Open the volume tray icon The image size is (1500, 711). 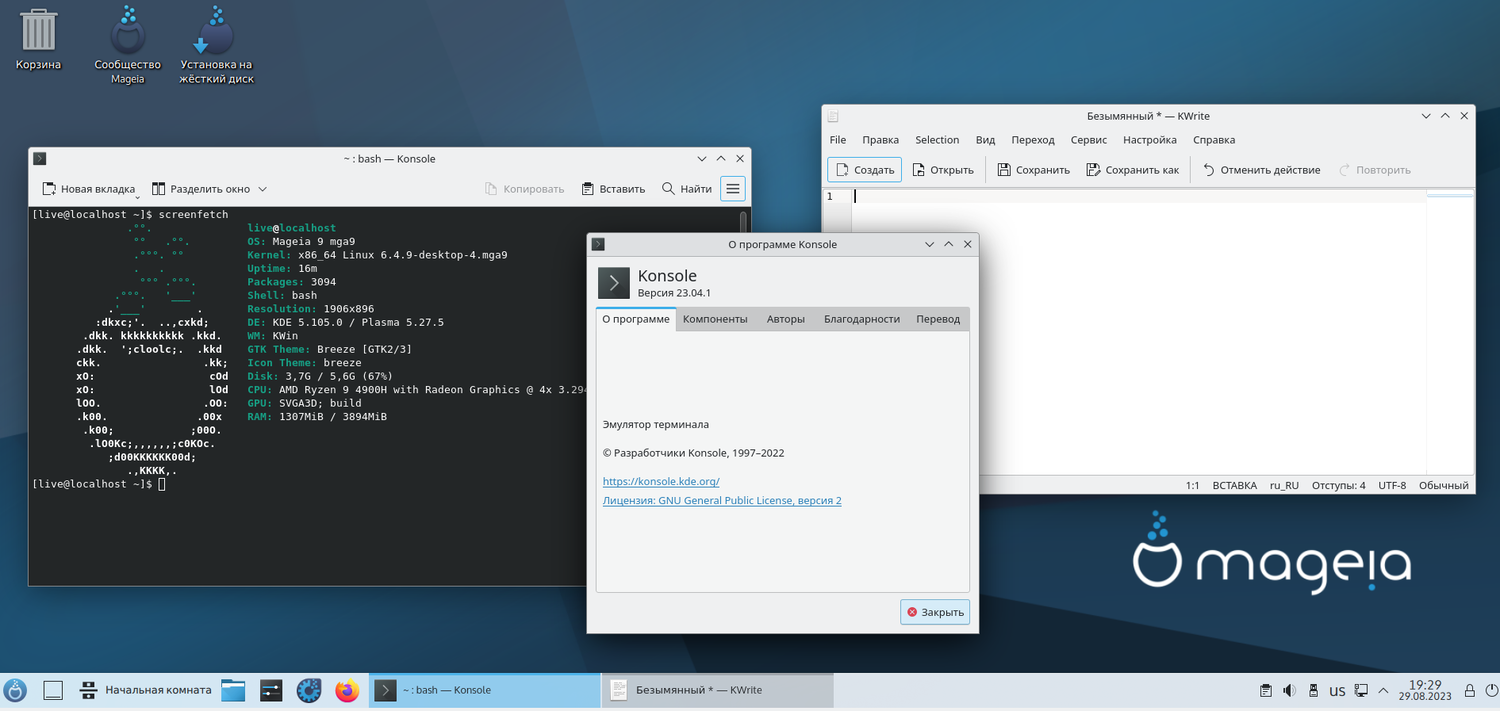click(1289, 690)
